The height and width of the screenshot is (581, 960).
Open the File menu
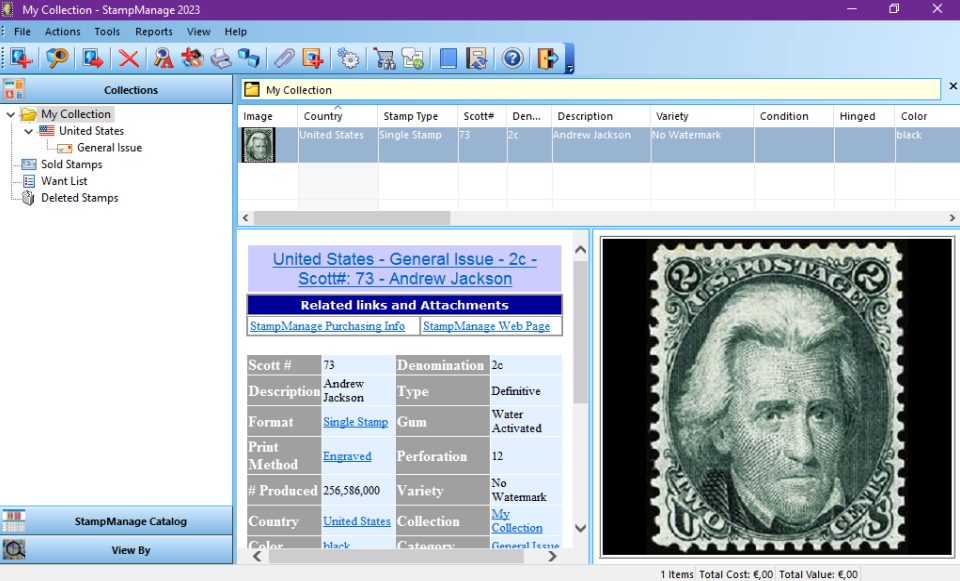point(22,31)
